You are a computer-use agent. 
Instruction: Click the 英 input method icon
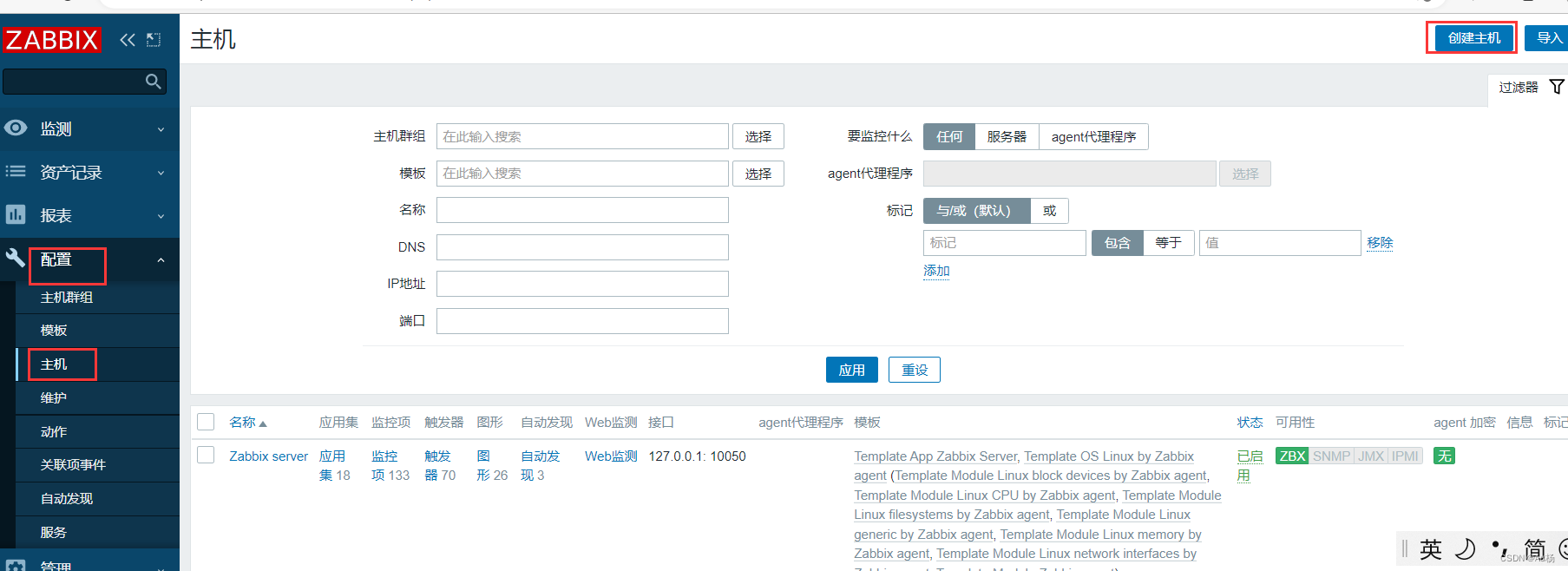[1431, 548]
